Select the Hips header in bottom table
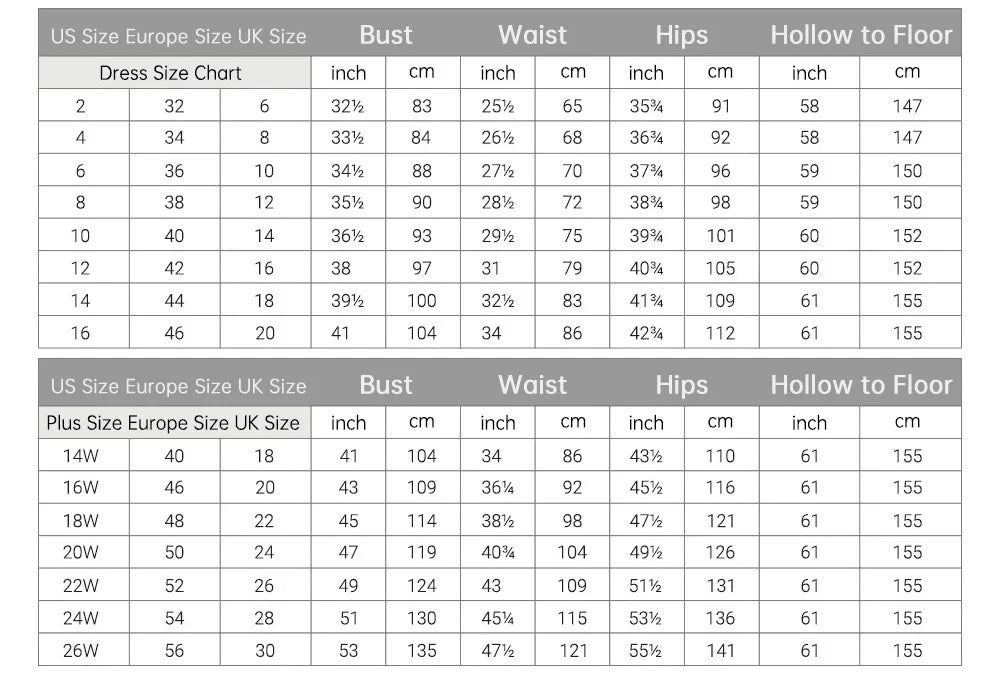The image size is (1000, 674). (682, 385)
